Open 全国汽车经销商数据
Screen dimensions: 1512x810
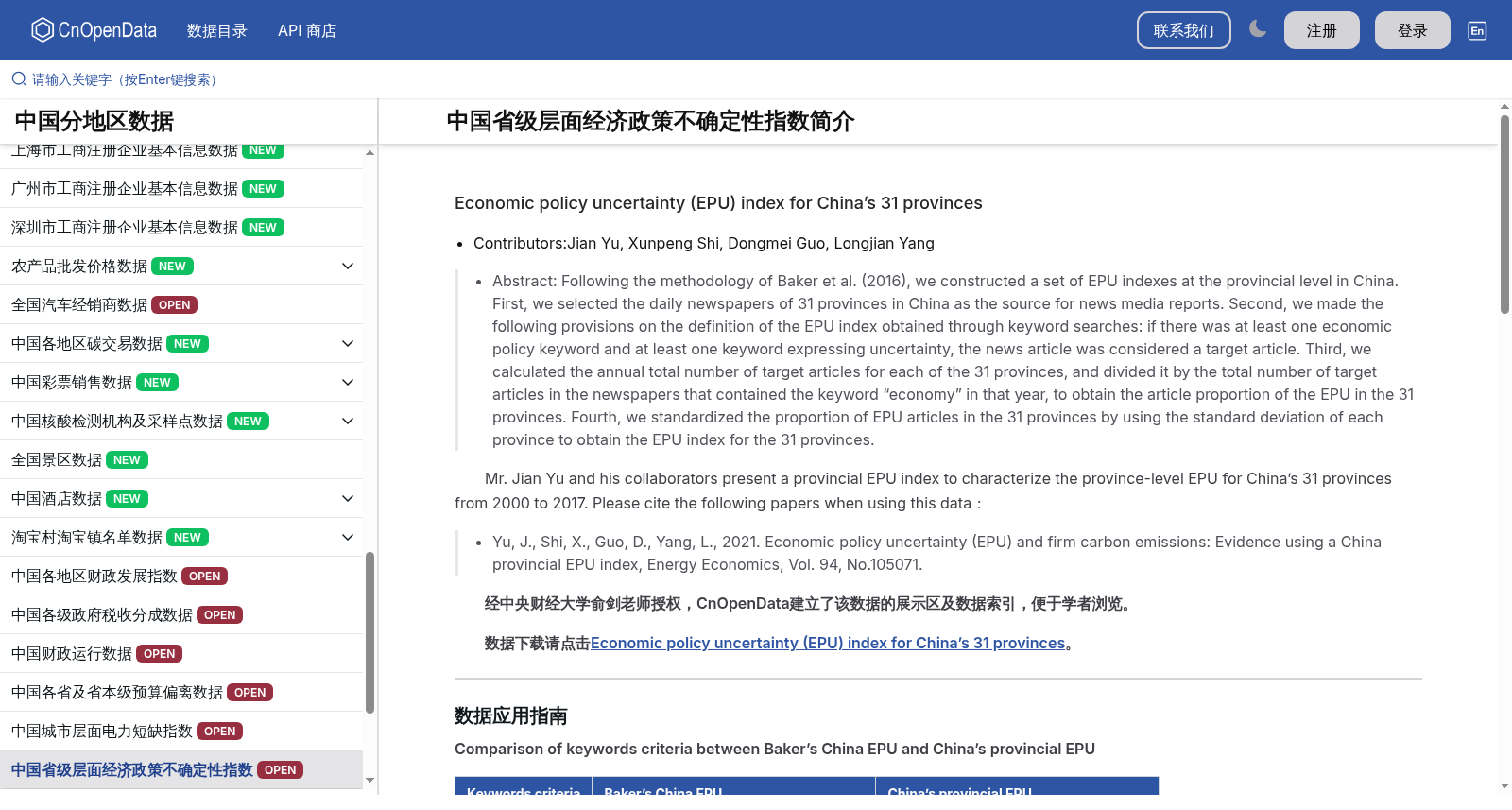tap(79, 305)
